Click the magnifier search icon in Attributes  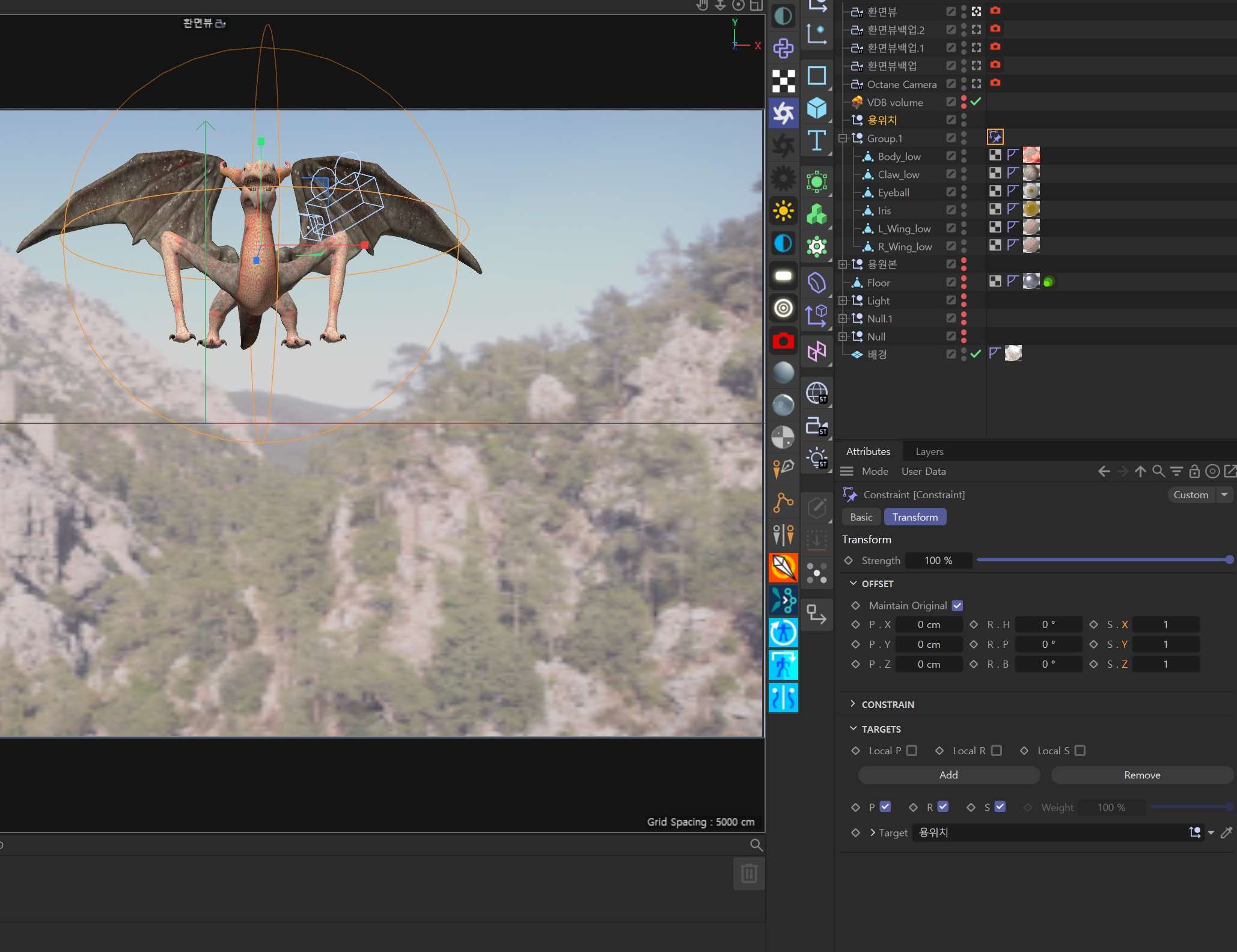(x=1158, y=471)
